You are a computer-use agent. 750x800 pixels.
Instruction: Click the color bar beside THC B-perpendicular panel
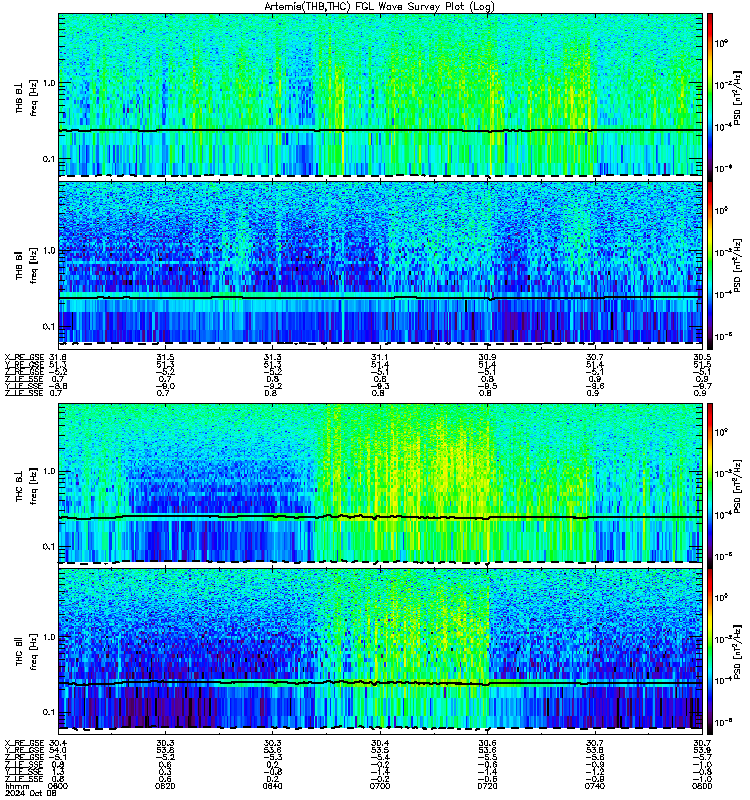(x=710, y=485)
